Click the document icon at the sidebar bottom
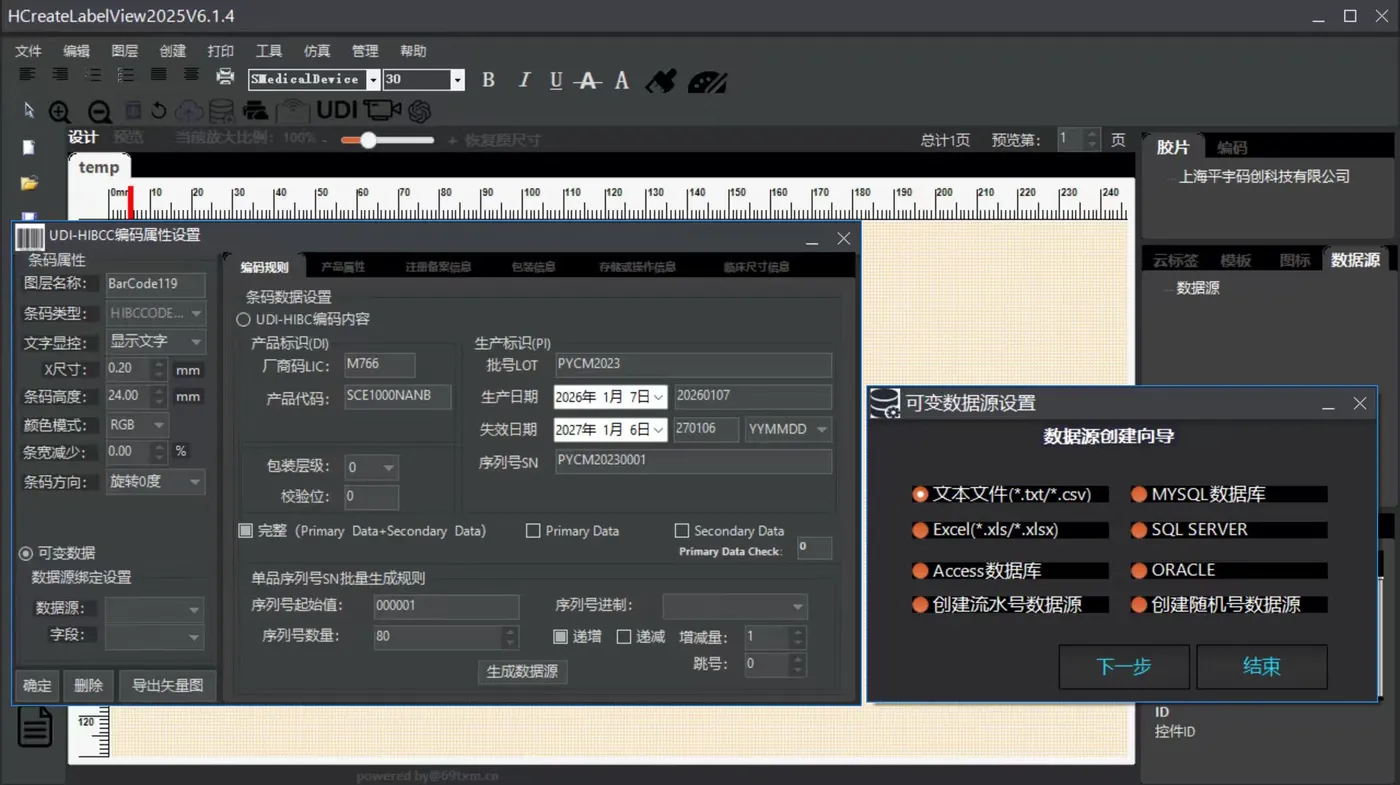Image resolution: width=1400 pixels, height=785 pixels. (34, 727)
